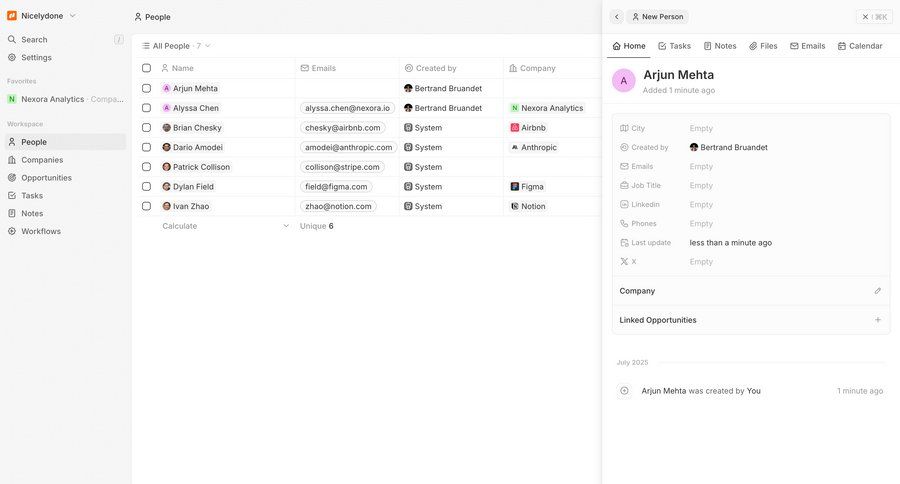This screenshot has height=484, width=900.
Task: Select People in the sidebar
Action: pos(65,142)
